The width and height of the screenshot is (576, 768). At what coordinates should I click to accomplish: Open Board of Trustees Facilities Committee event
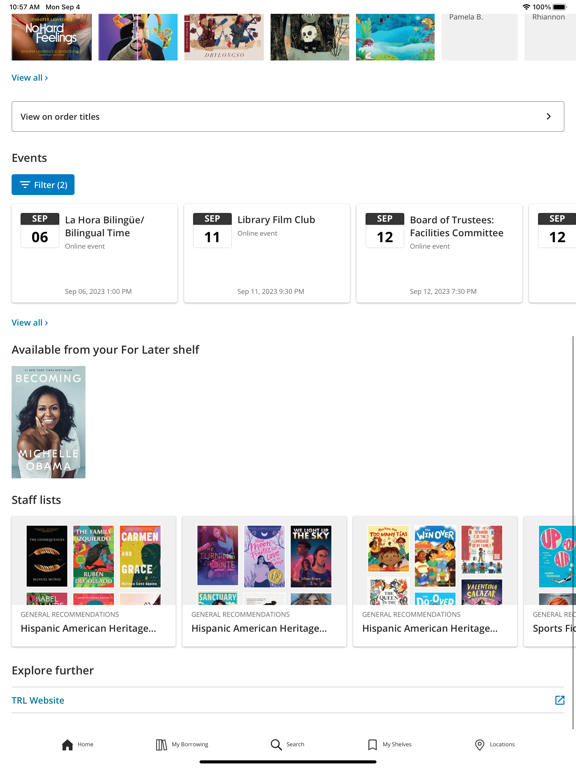[x=439, y=253]
